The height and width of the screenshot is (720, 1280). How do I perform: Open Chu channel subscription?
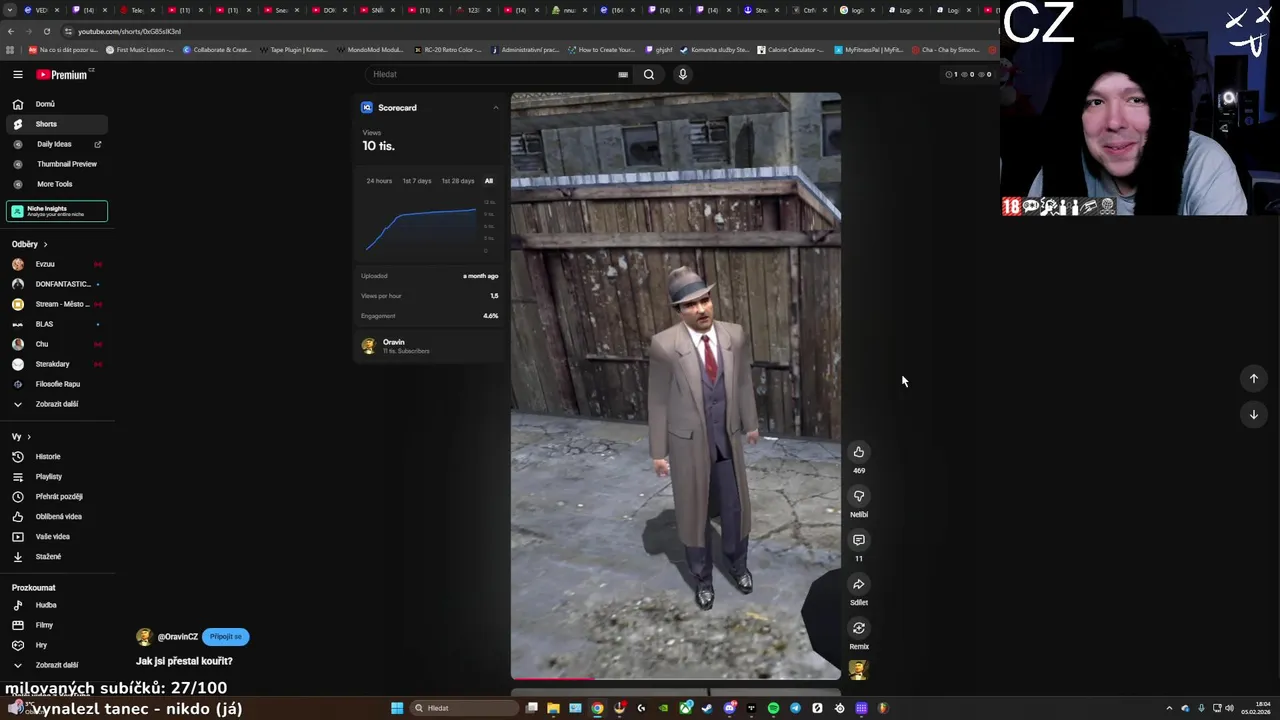point(57,344)
